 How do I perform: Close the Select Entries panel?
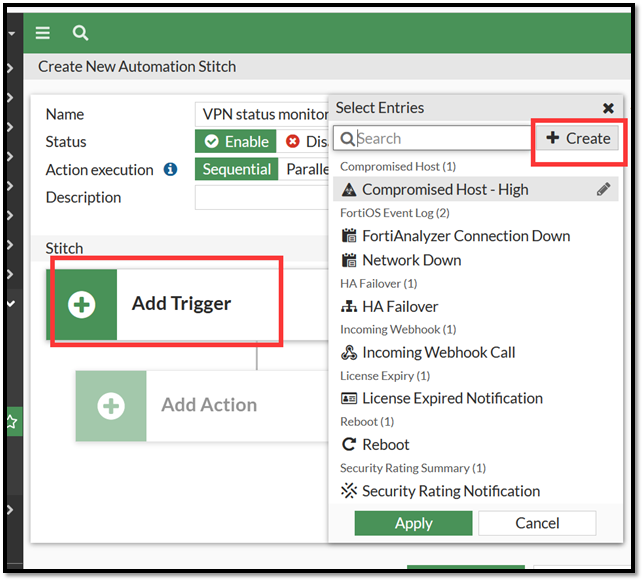click(608, 108)
